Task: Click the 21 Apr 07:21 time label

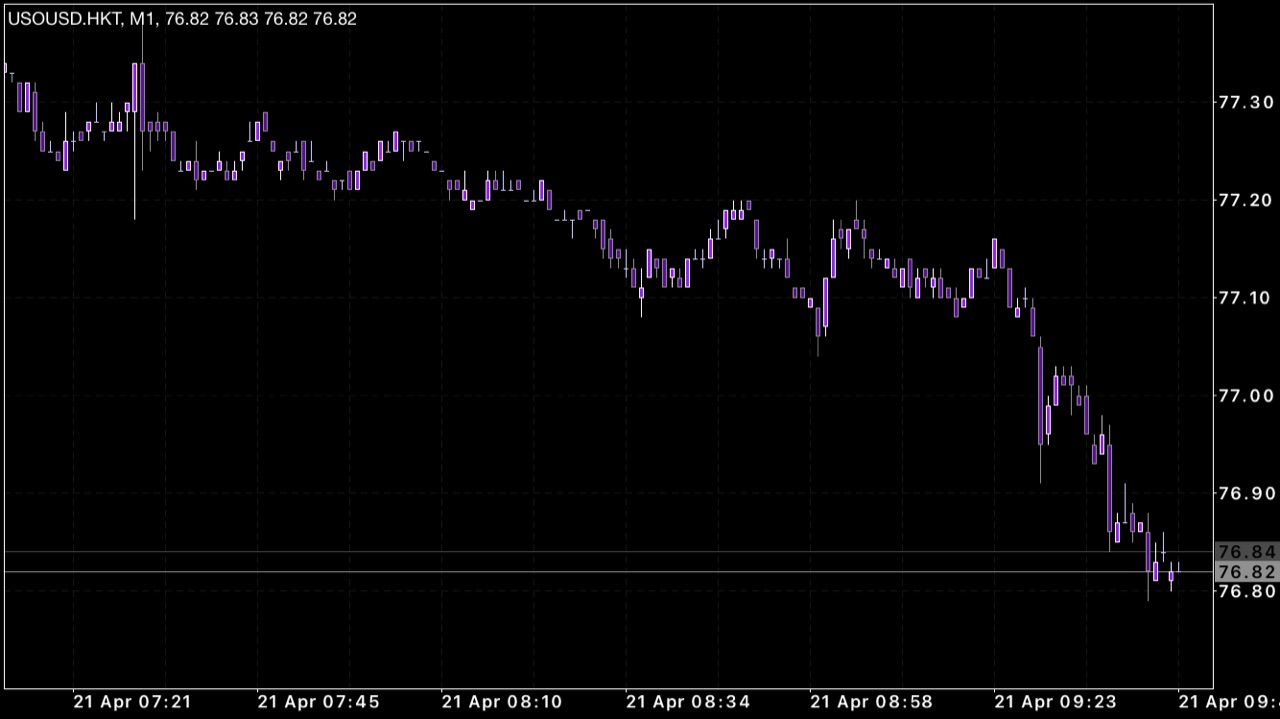Action: click(132, 701)
